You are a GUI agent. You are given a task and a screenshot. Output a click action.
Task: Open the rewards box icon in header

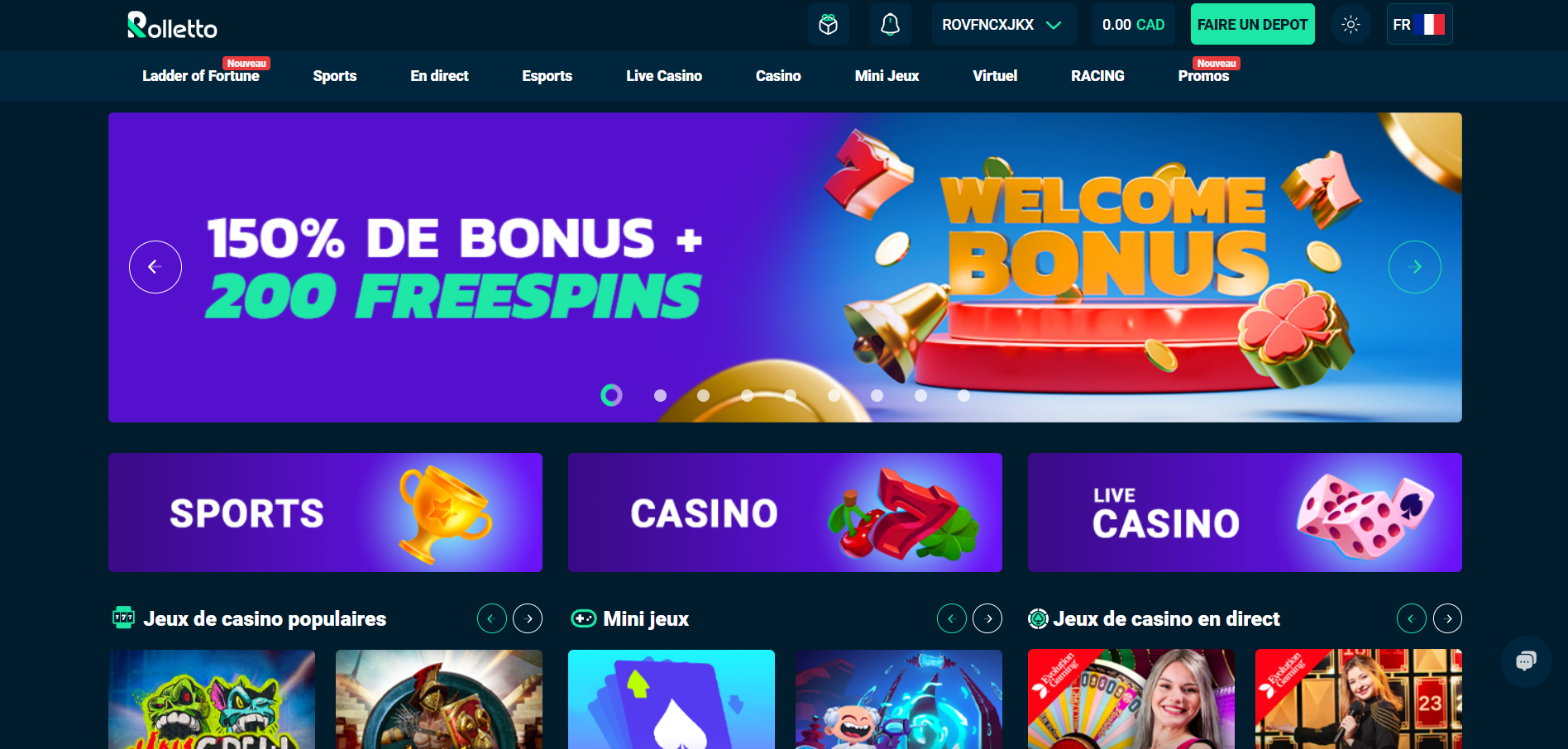point(828,24)
